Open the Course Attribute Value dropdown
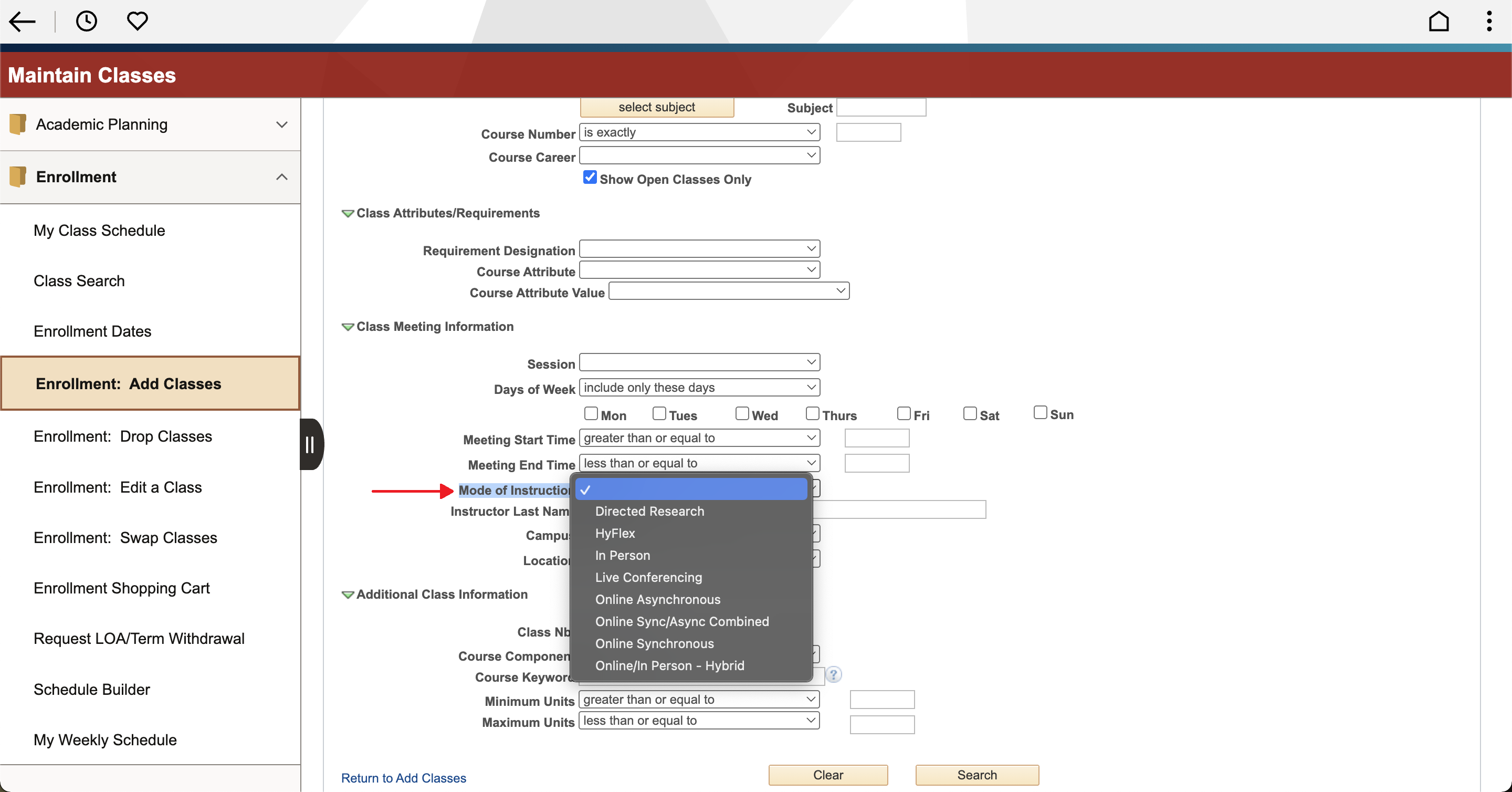The width and height of the screenshot is (1512, 792). point(729,291)
